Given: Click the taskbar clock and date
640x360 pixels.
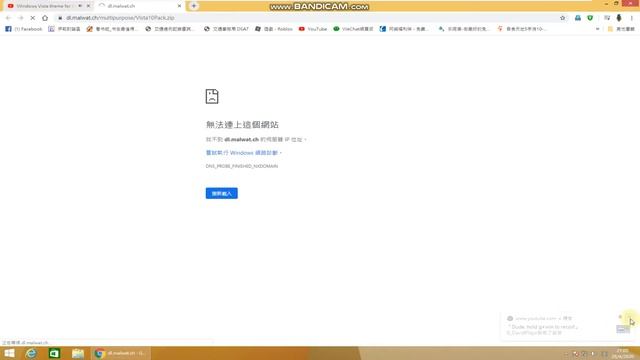Looking at the screenshot, I should click(x=623, y=353).
